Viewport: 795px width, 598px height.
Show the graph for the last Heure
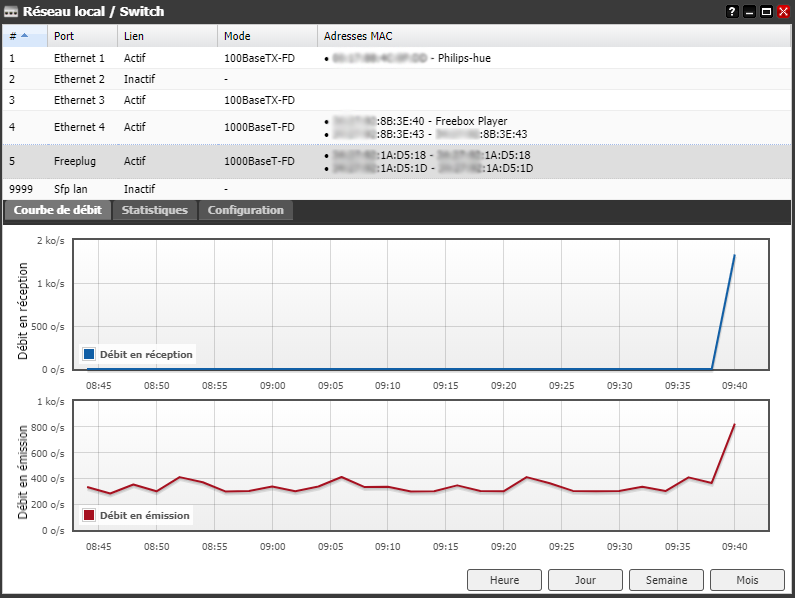(504, 580)
